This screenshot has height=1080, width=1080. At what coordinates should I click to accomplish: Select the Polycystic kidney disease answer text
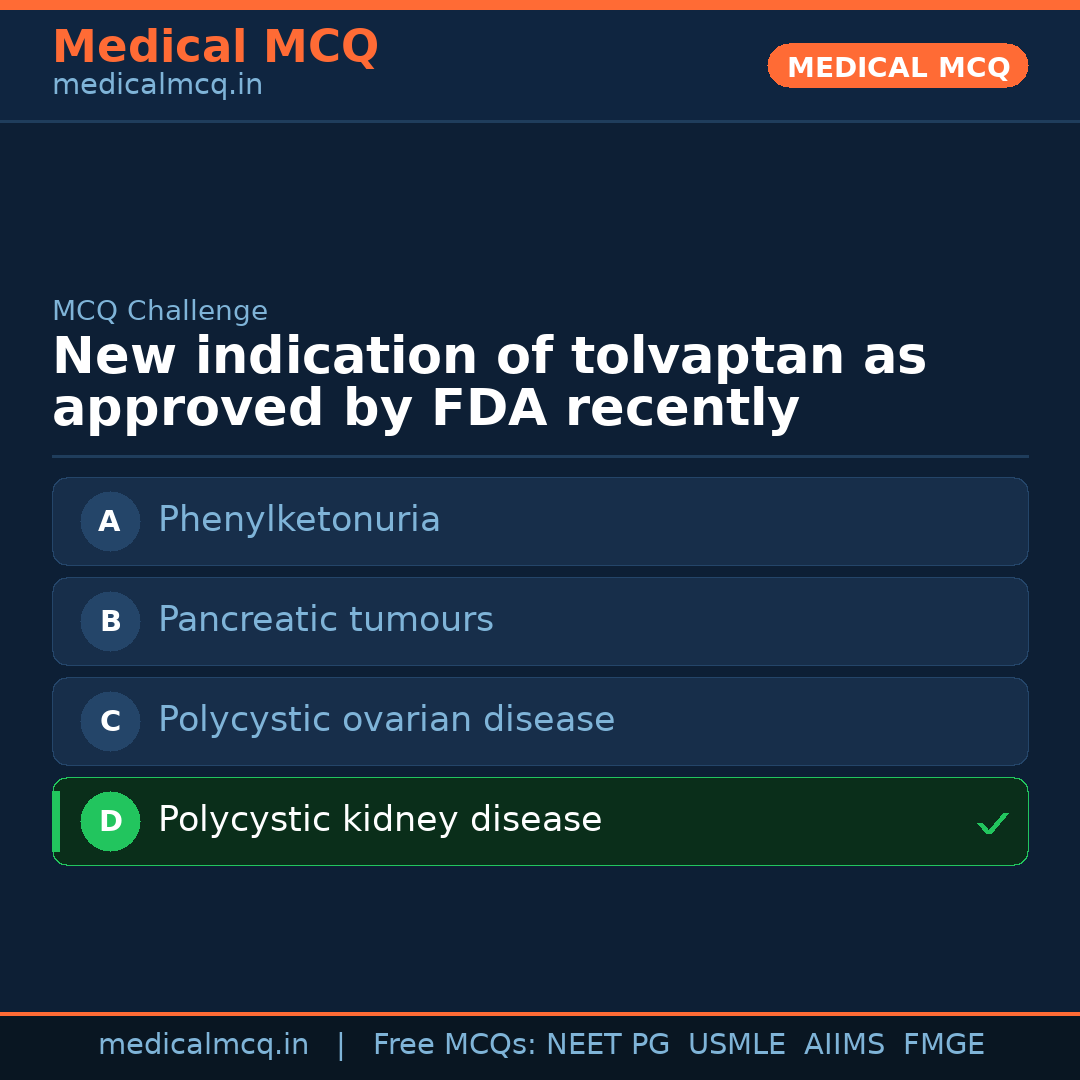380,820
